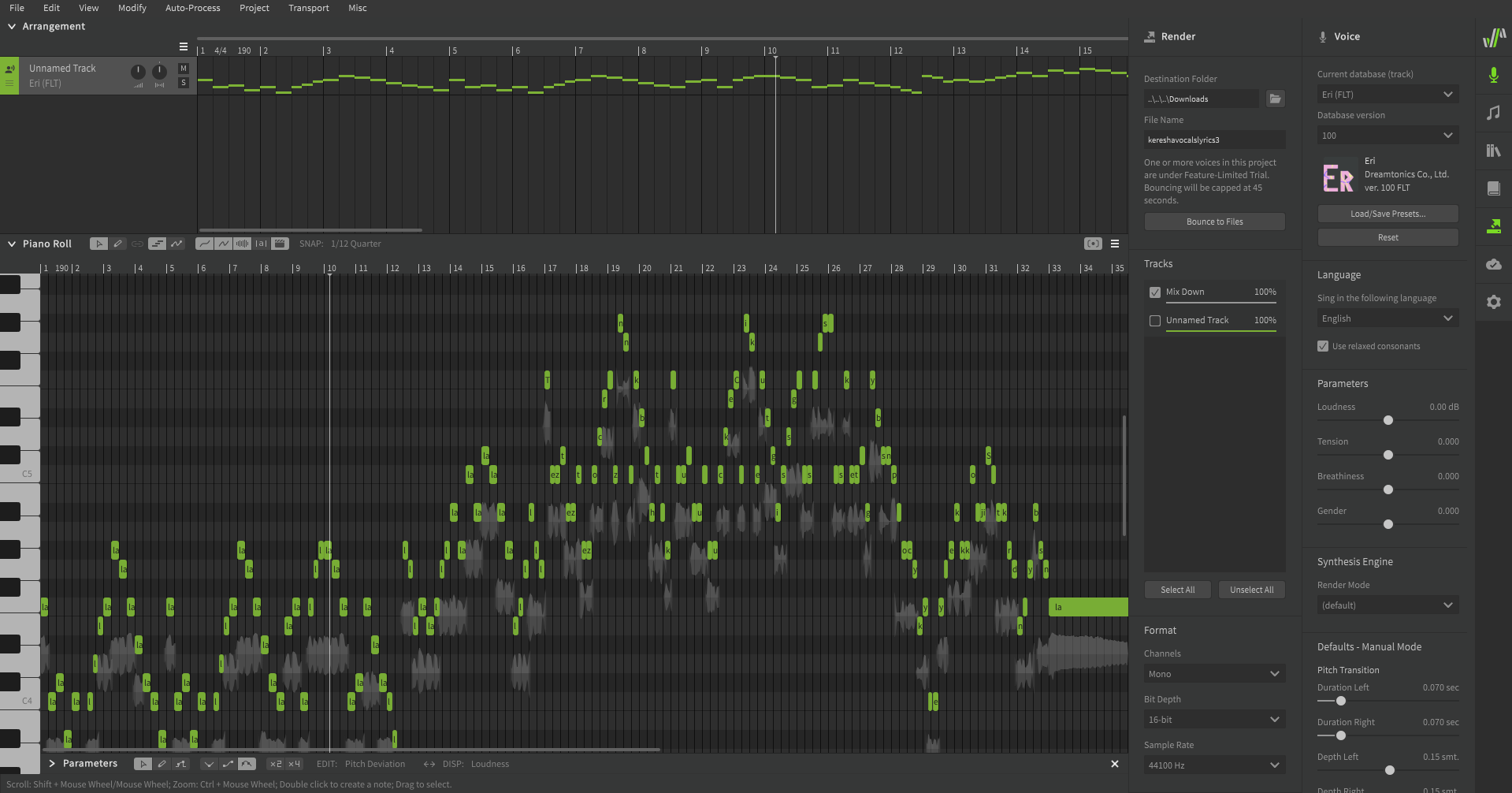Viewport: 1512px width, 793px height.
Task: Click the Reset button in Voice panel
Action: (1388, 237)
